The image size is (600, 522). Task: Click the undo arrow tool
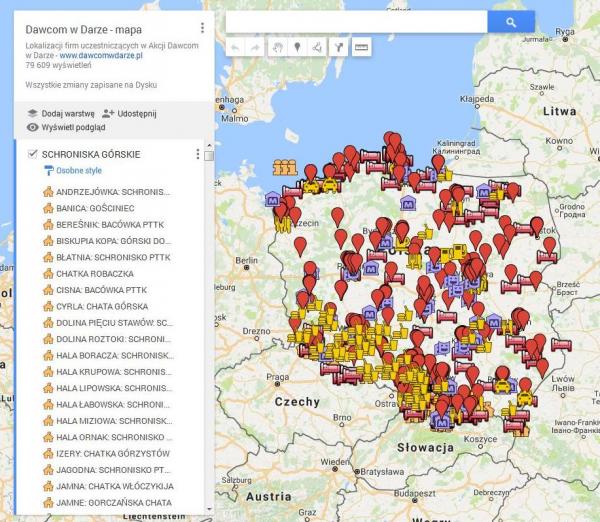point(235,47)
